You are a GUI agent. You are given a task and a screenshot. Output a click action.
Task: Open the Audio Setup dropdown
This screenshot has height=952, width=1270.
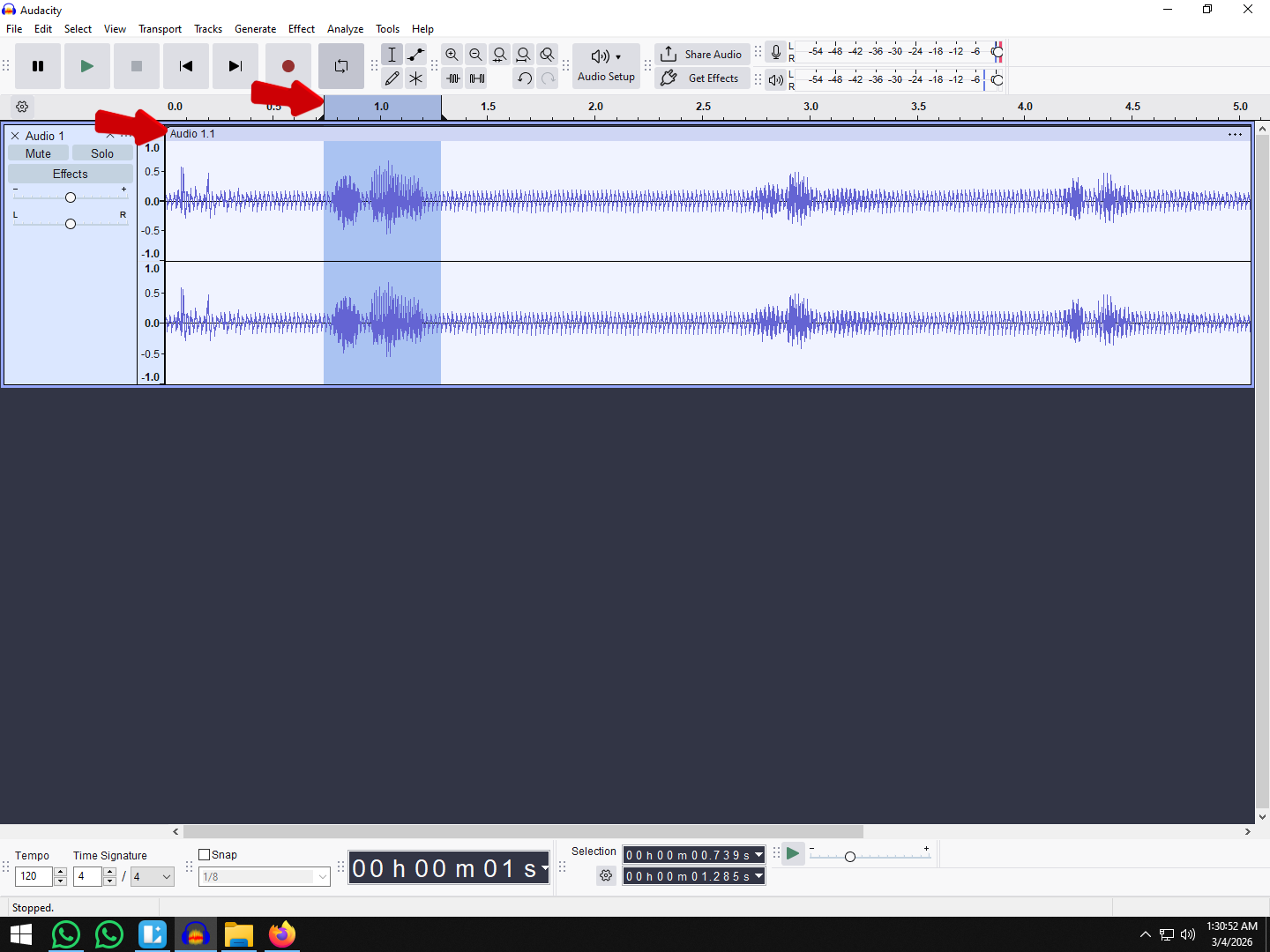click(606, 66)
